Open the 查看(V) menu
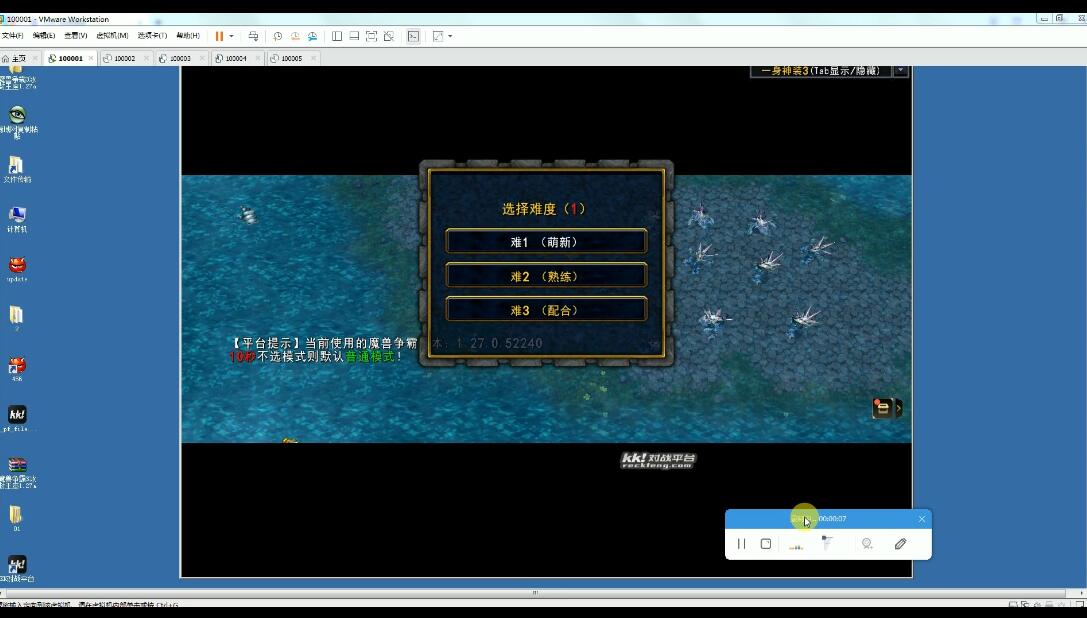The image size is (1087, 618). [x=76, y=35]
